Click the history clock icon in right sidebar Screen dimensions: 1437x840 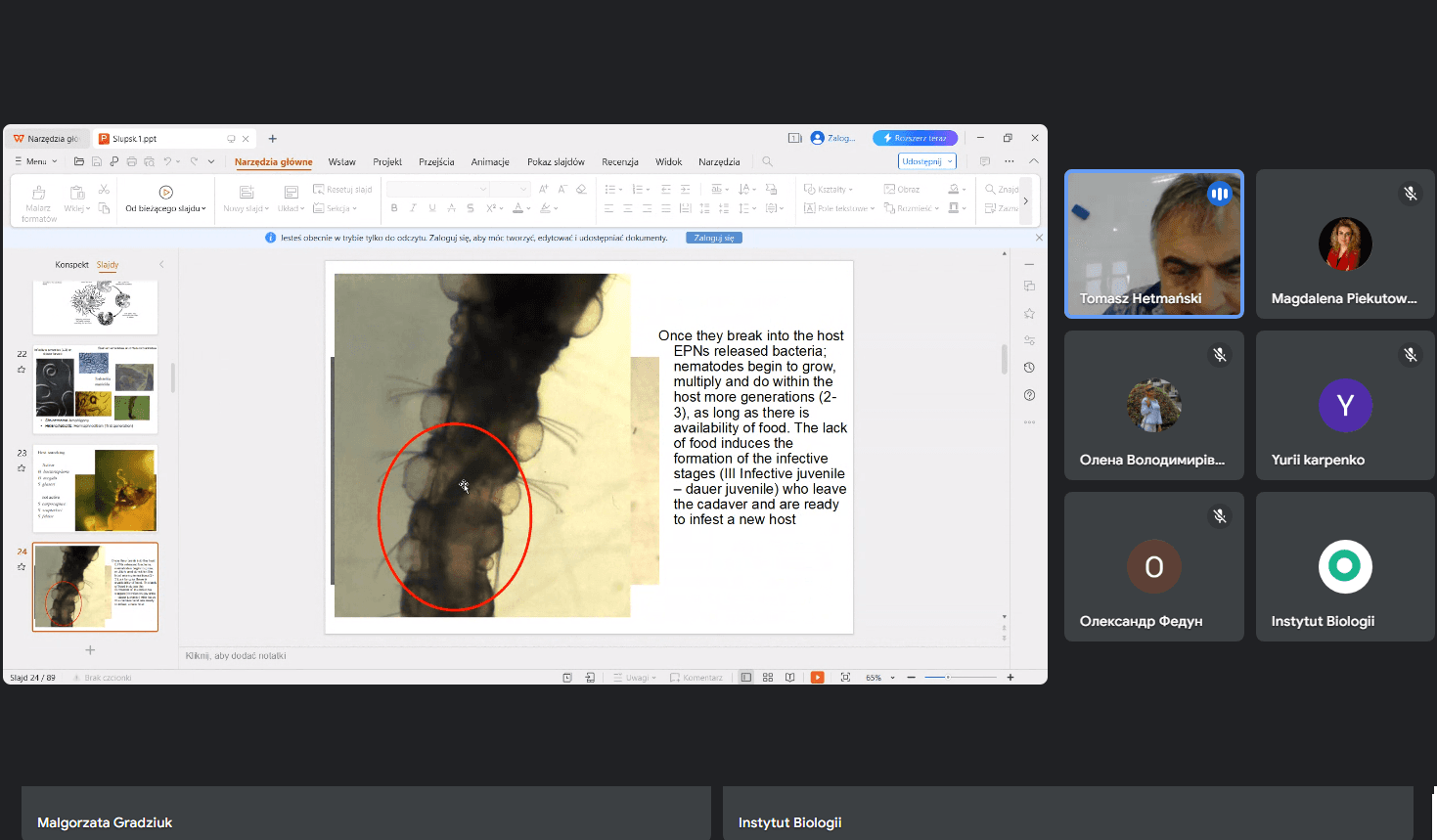[1029, 368]
